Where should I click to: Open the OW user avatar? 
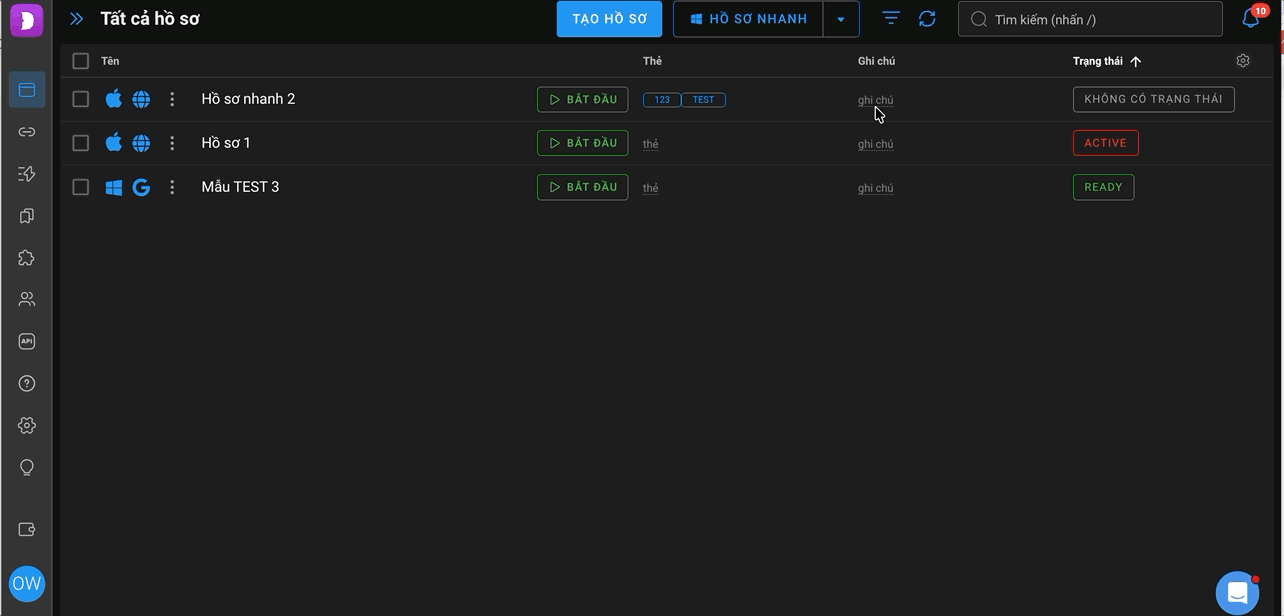(27, 584)
